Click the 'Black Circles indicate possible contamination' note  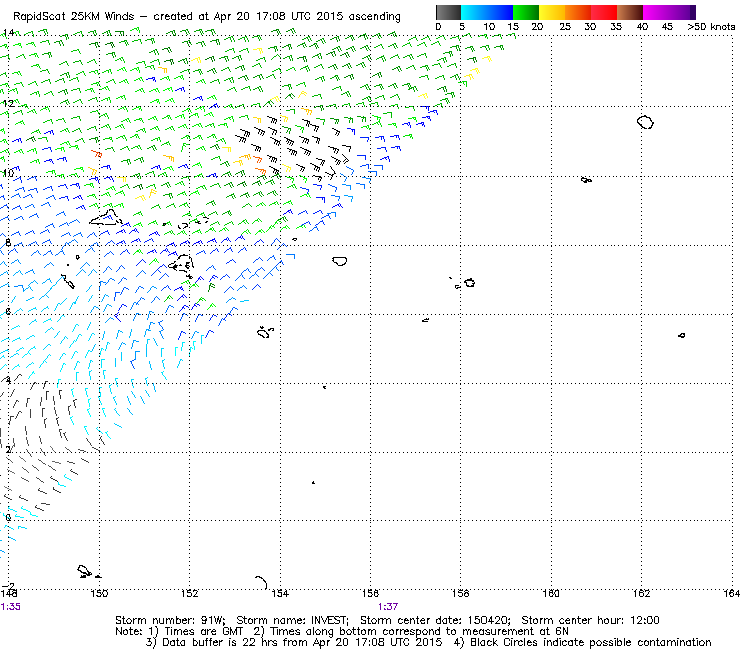click(590, 642)
